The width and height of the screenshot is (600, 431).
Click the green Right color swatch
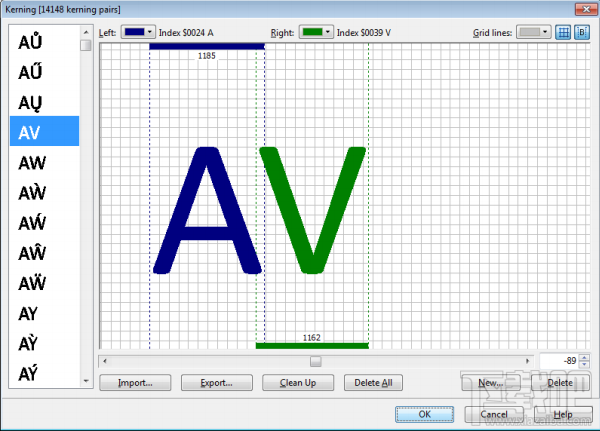[x=313, y=32]
